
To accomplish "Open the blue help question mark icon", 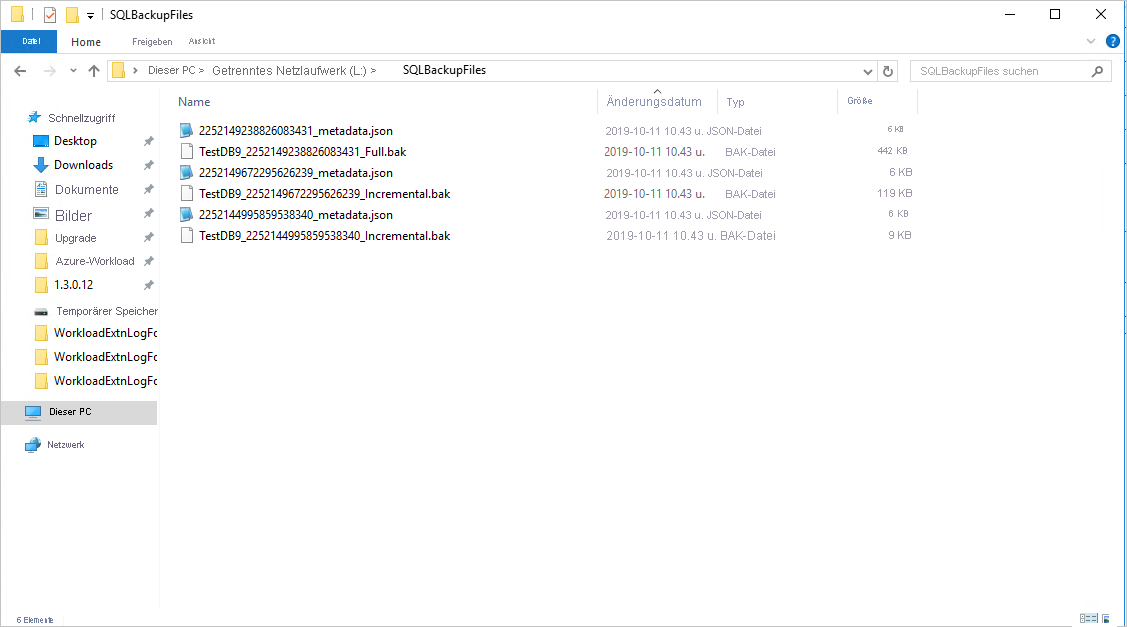I will (x=1112, y=42).
